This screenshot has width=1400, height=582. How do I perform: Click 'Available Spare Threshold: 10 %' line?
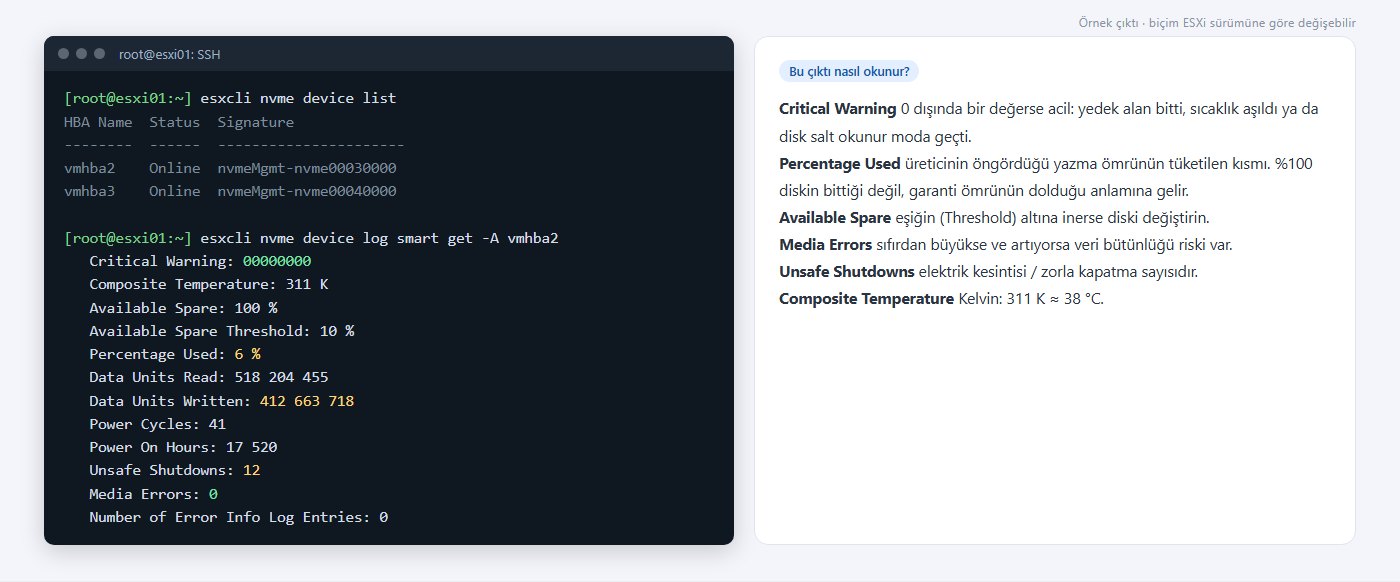222,331
